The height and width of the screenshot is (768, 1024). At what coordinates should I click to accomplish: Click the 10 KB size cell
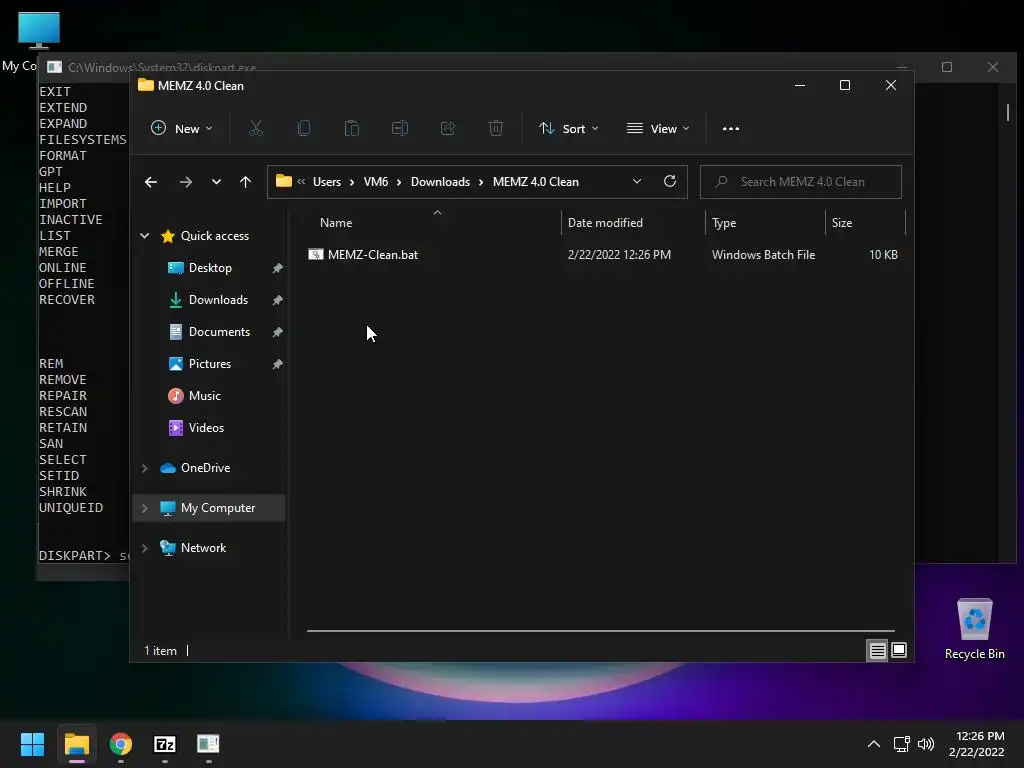coord(883,255)
